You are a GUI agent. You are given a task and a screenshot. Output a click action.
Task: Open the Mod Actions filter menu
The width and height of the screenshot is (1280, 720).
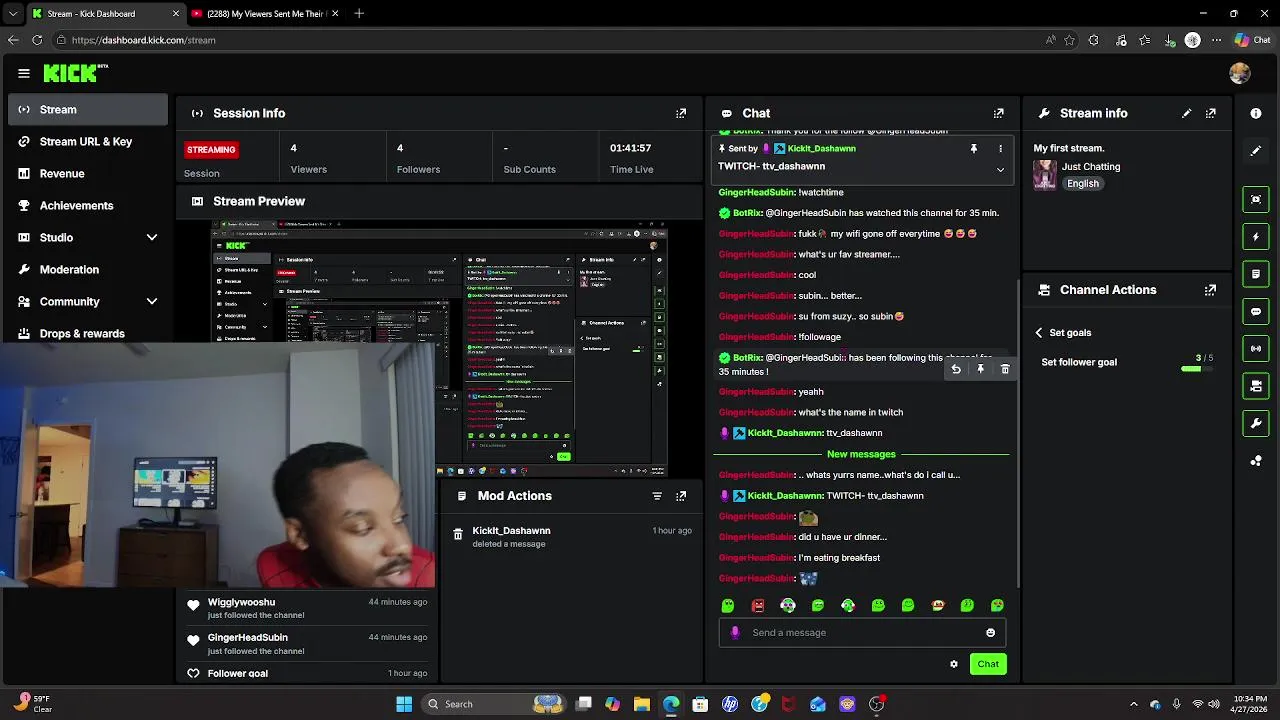pos(657,496)
